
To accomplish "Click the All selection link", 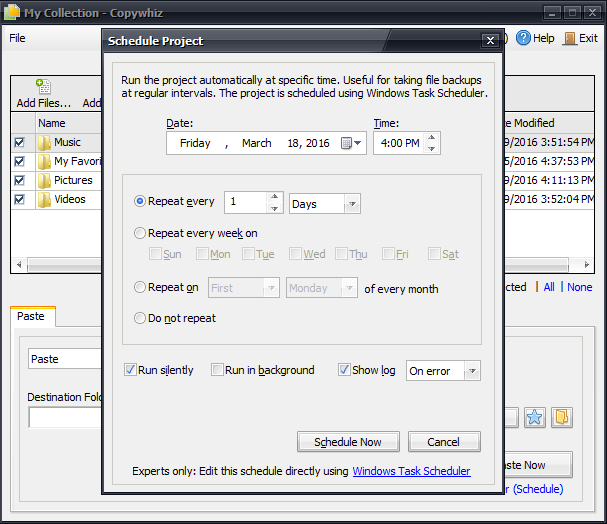I will pos(549,287).
